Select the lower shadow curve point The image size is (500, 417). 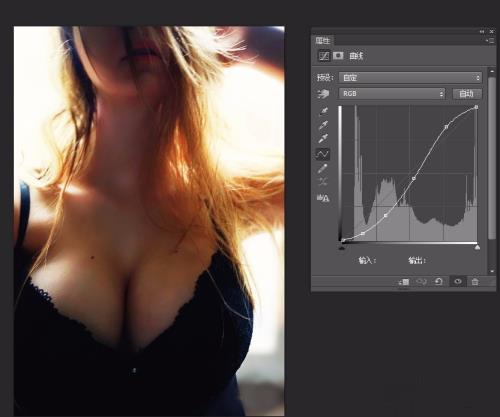coord(386,216)
